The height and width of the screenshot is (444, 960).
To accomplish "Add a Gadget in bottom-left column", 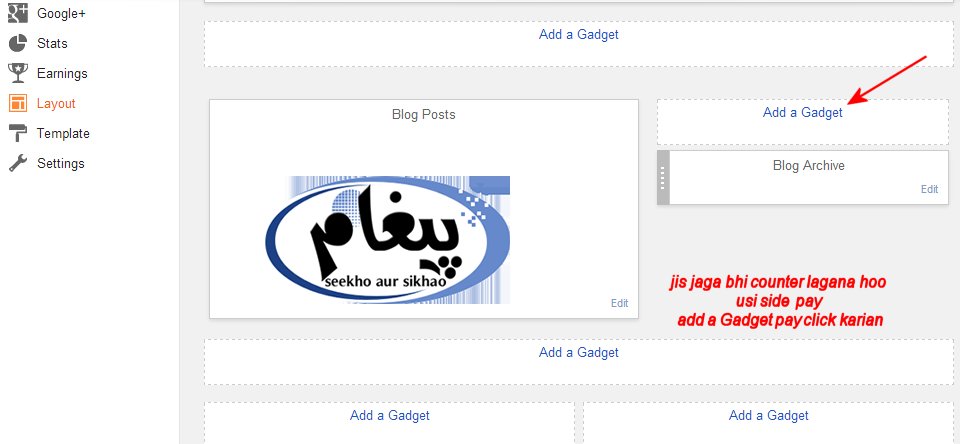I will (x=389, y=415).
